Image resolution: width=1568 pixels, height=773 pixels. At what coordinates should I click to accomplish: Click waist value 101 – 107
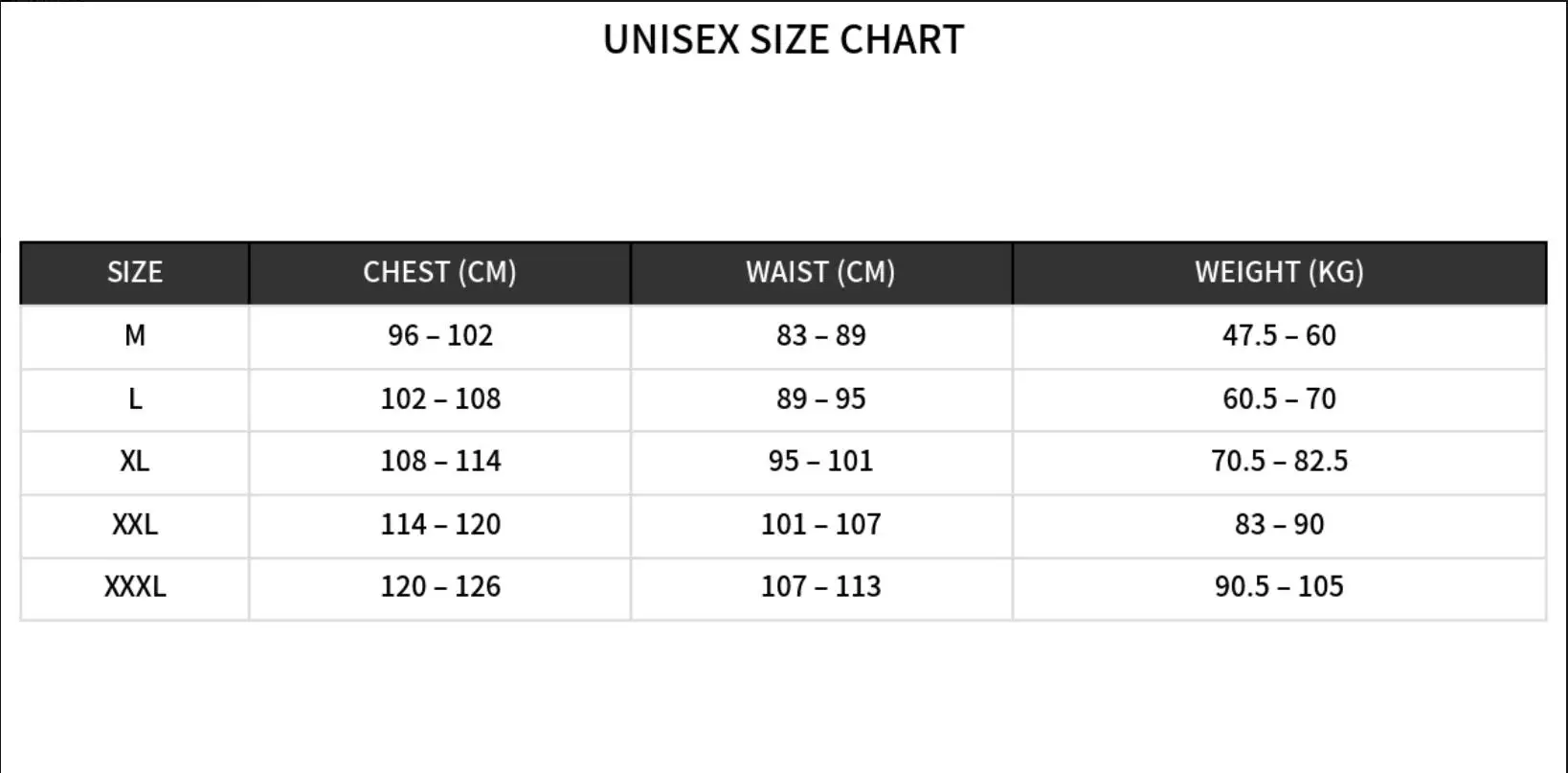(x=821, y=524)
